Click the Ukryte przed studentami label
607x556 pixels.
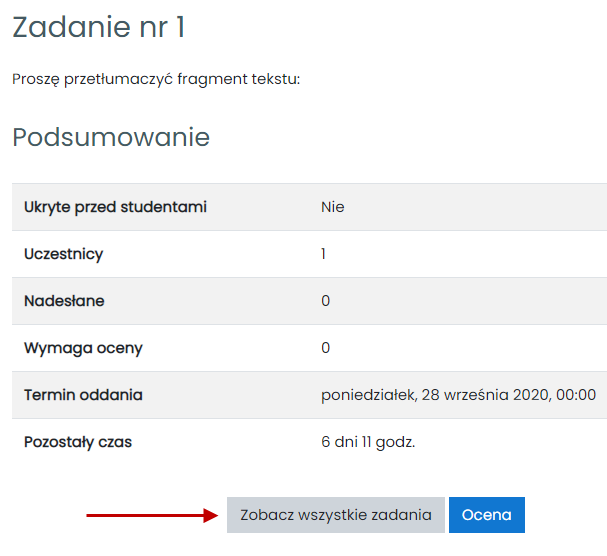[115, 207]
